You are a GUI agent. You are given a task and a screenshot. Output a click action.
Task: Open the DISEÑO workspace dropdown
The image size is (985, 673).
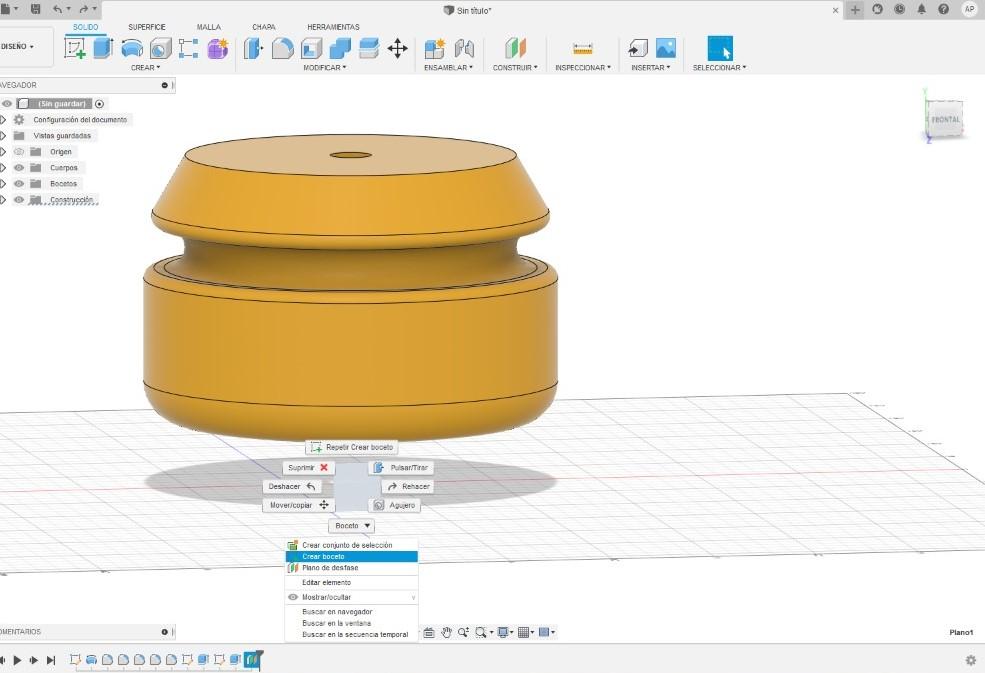click(18, 47)
